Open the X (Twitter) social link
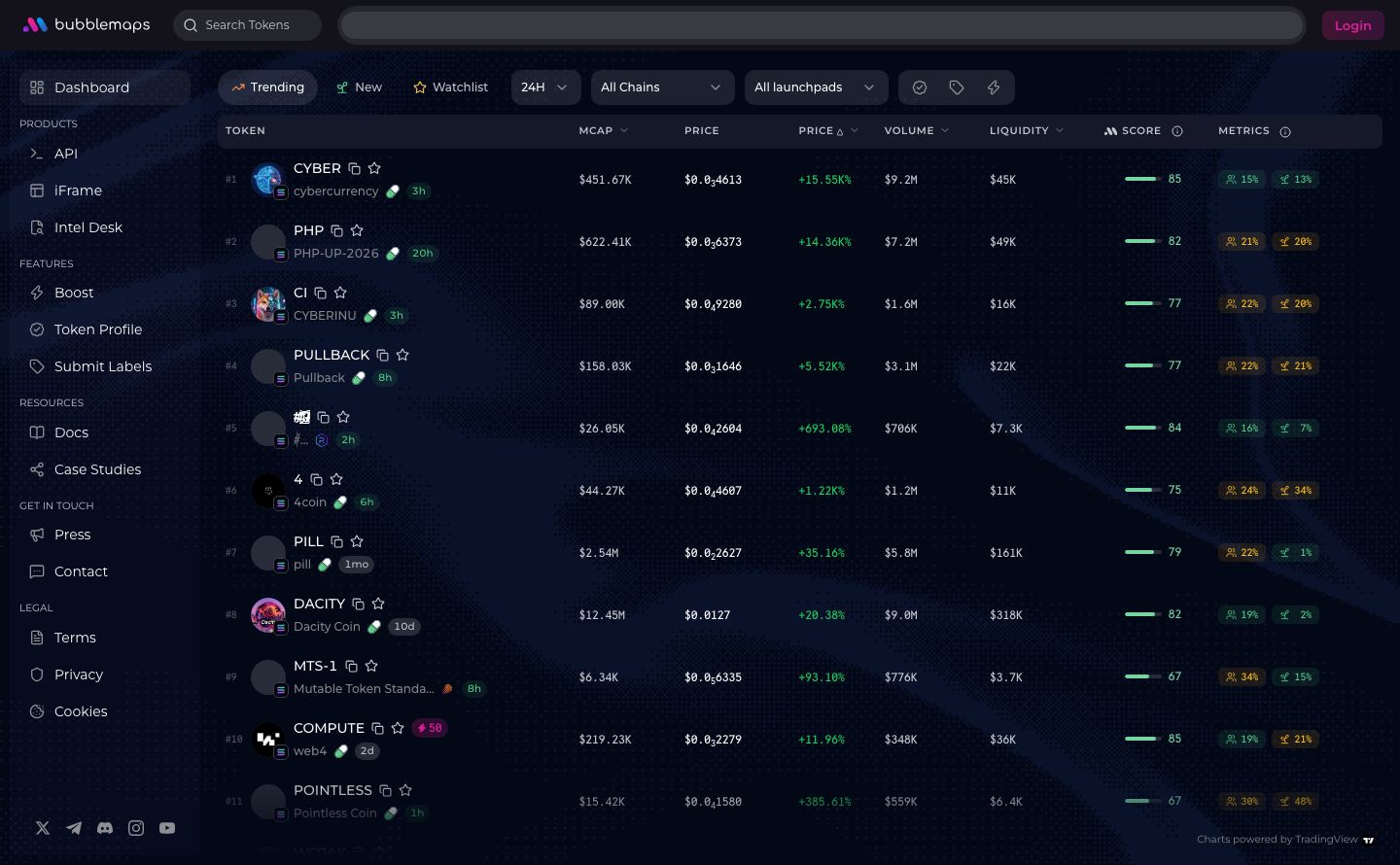Image resolution: width=1400 pixels, height=865 pixels. tap(43, 828)
